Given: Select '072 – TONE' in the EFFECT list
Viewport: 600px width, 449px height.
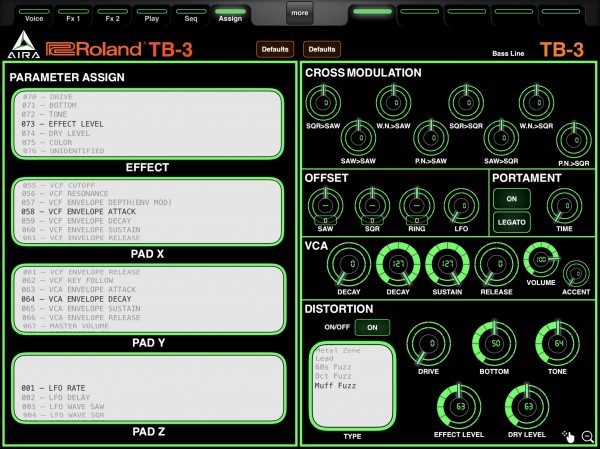Looking at the screenshot, I should 44,114.
